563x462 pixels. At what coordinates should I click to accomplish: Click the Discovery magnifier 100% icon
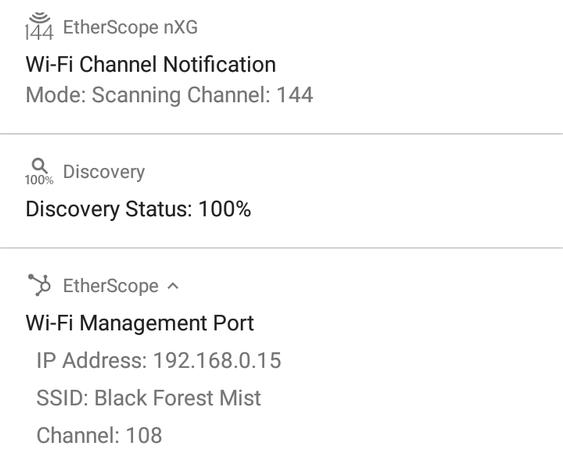39,172
